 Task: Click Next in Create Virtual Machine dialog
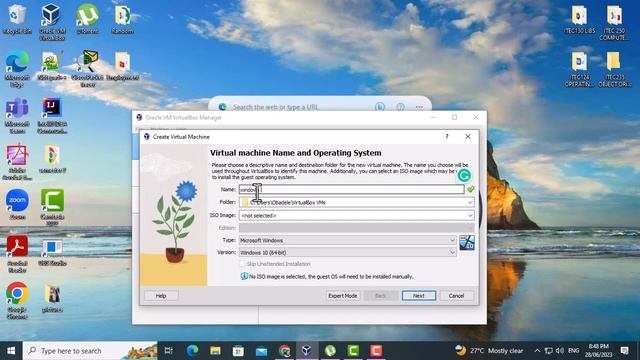tap(418, 296)
